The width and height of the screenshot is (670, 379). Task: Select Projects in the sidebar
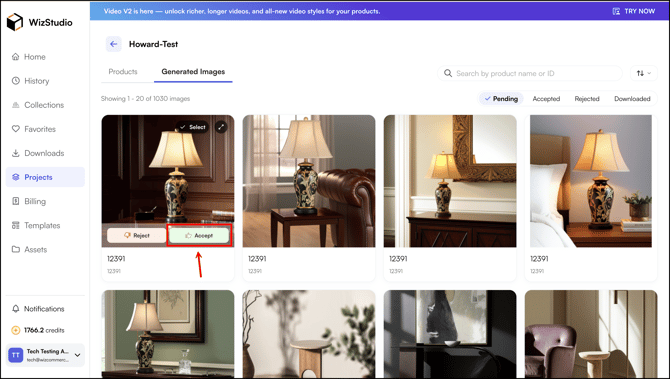[x=45, y=177]
